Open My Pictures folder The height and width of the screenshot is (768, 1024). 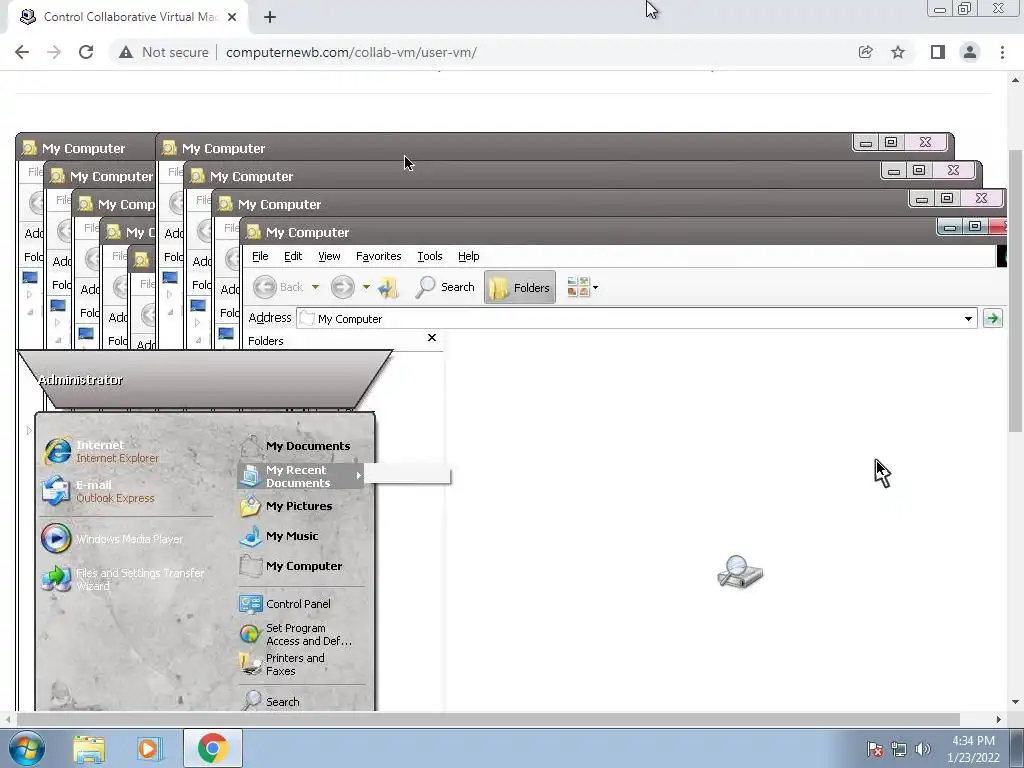click(287, 506)
